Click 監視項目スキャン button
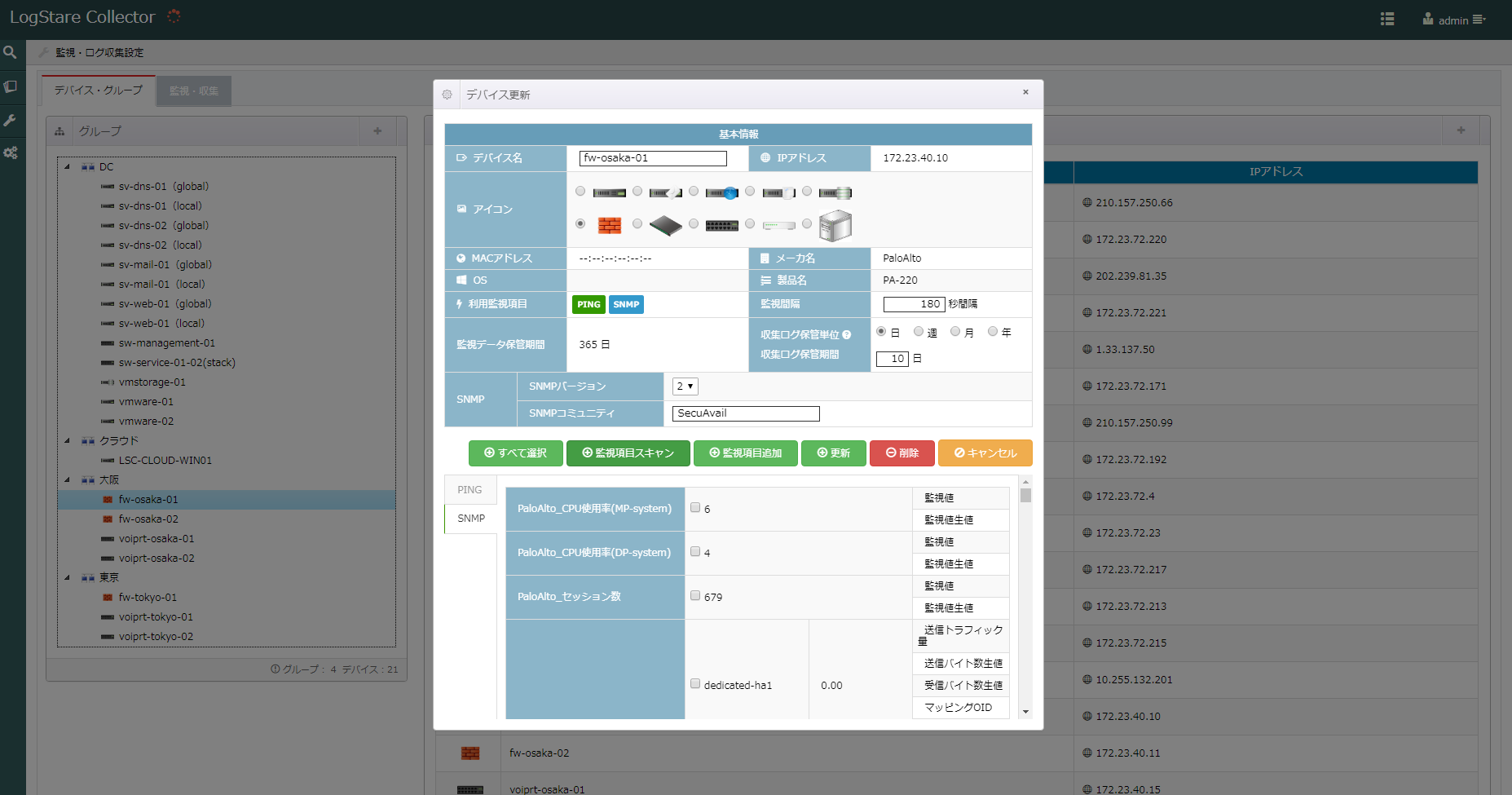Image resolution: width=1512 pixels, height=795 pixels. [x=628, y=453]
